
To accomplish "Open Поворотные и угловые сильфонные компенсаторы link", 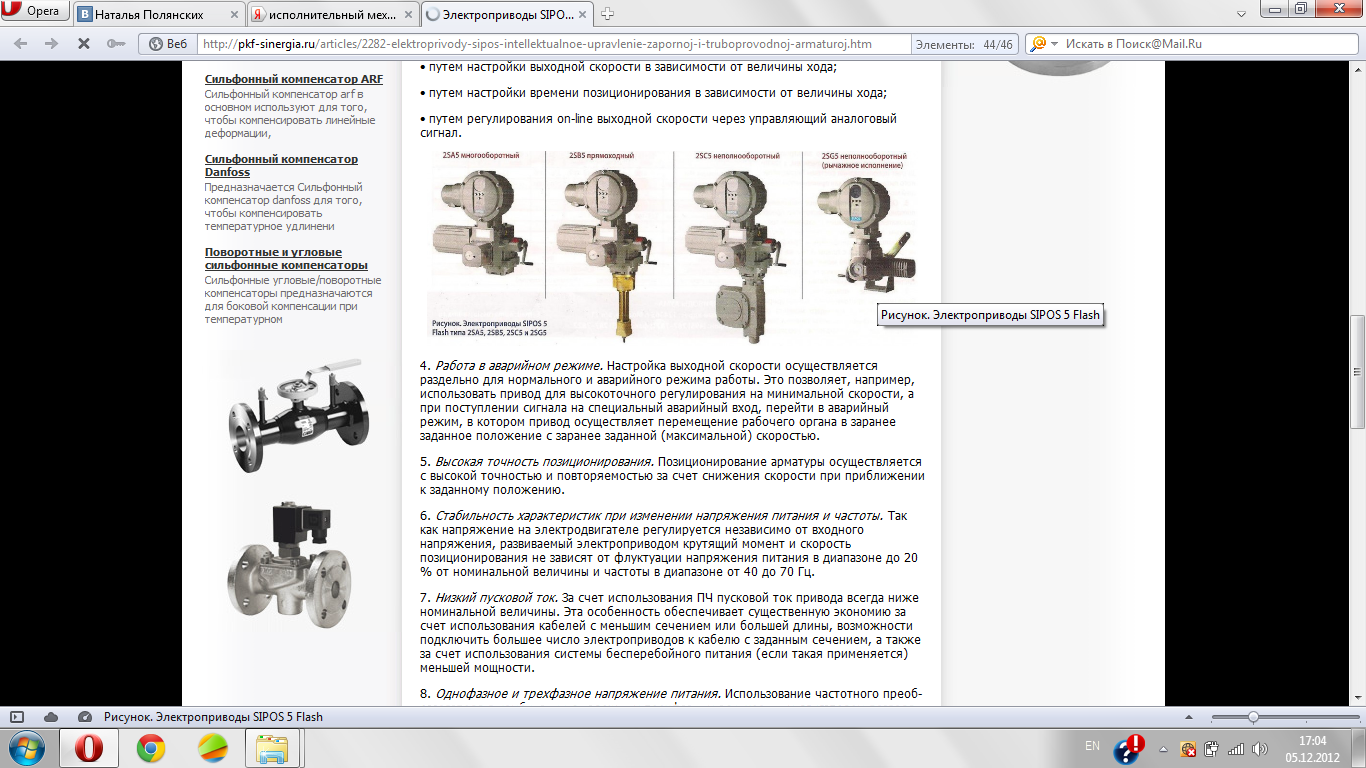I will [286, 259].
